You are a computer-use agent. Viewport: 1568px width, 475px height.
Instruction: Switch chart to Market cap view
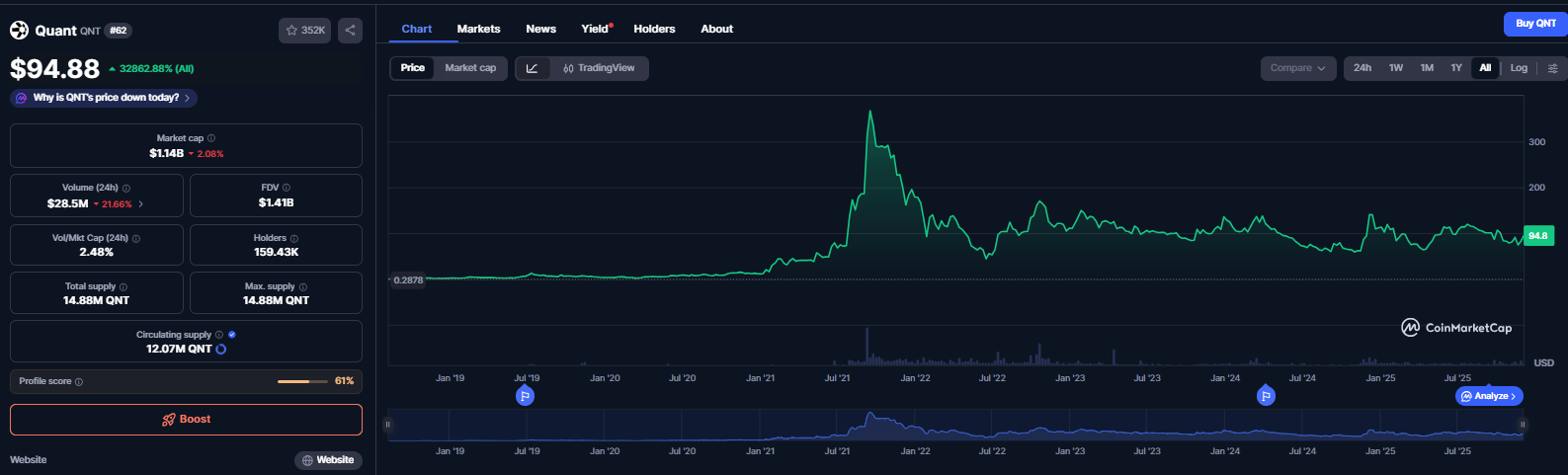470,68
